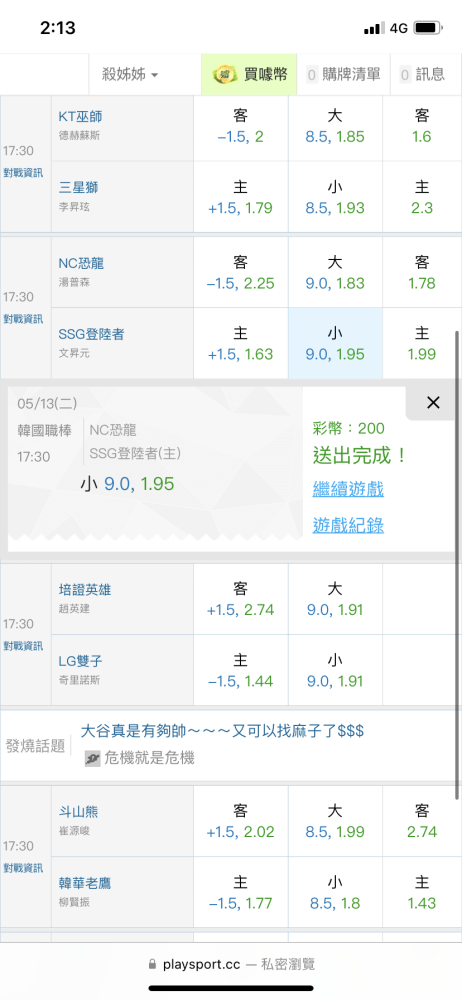This screenshot has height=1000, width=462.
Task: Click the 買噱幣 coin icon
Action: (x=223, y=75)
